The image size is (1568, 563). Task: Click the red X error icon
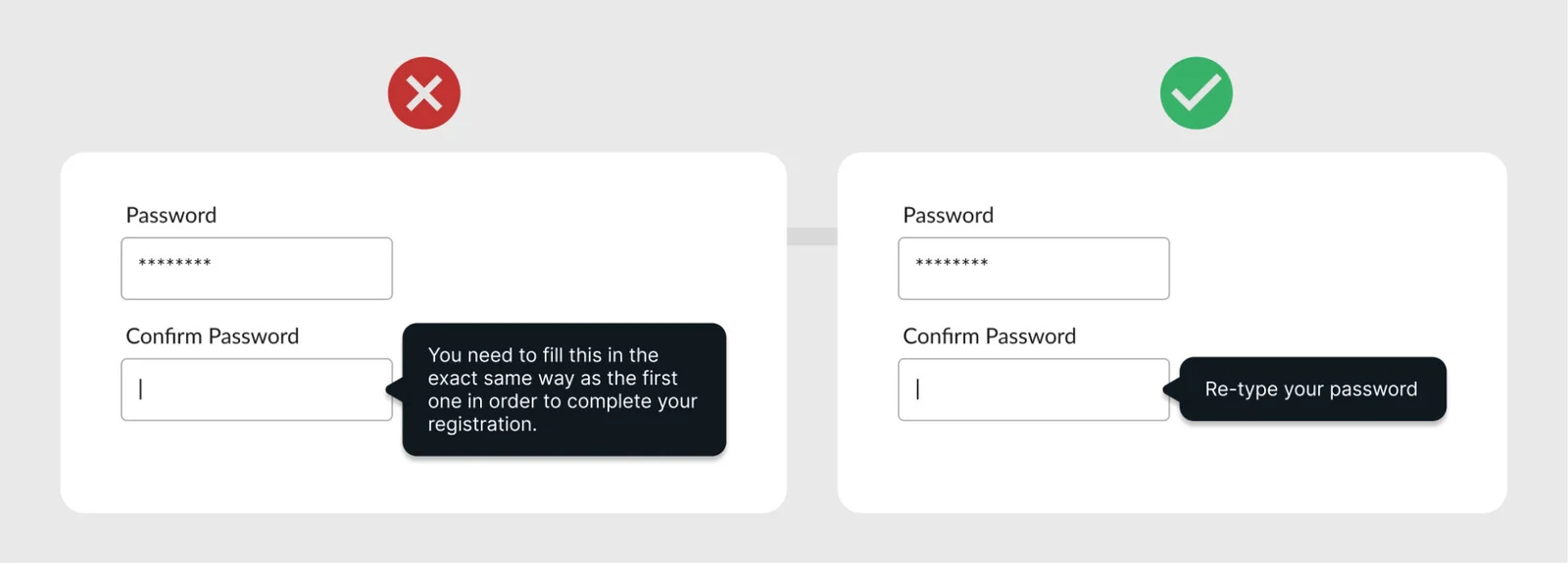coord(423,93)
